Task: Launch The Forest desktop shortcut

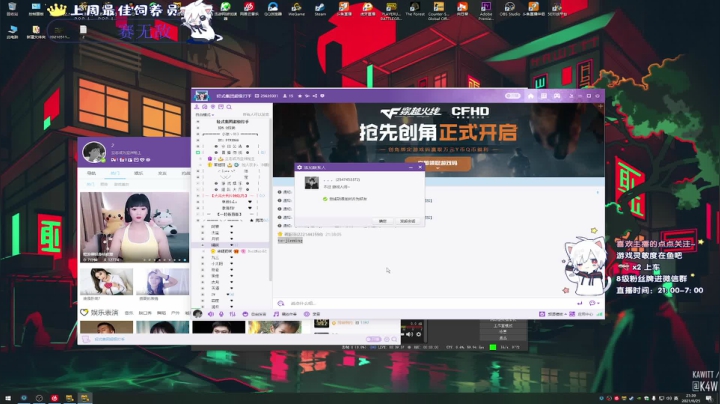Action: tap(415, 8)
